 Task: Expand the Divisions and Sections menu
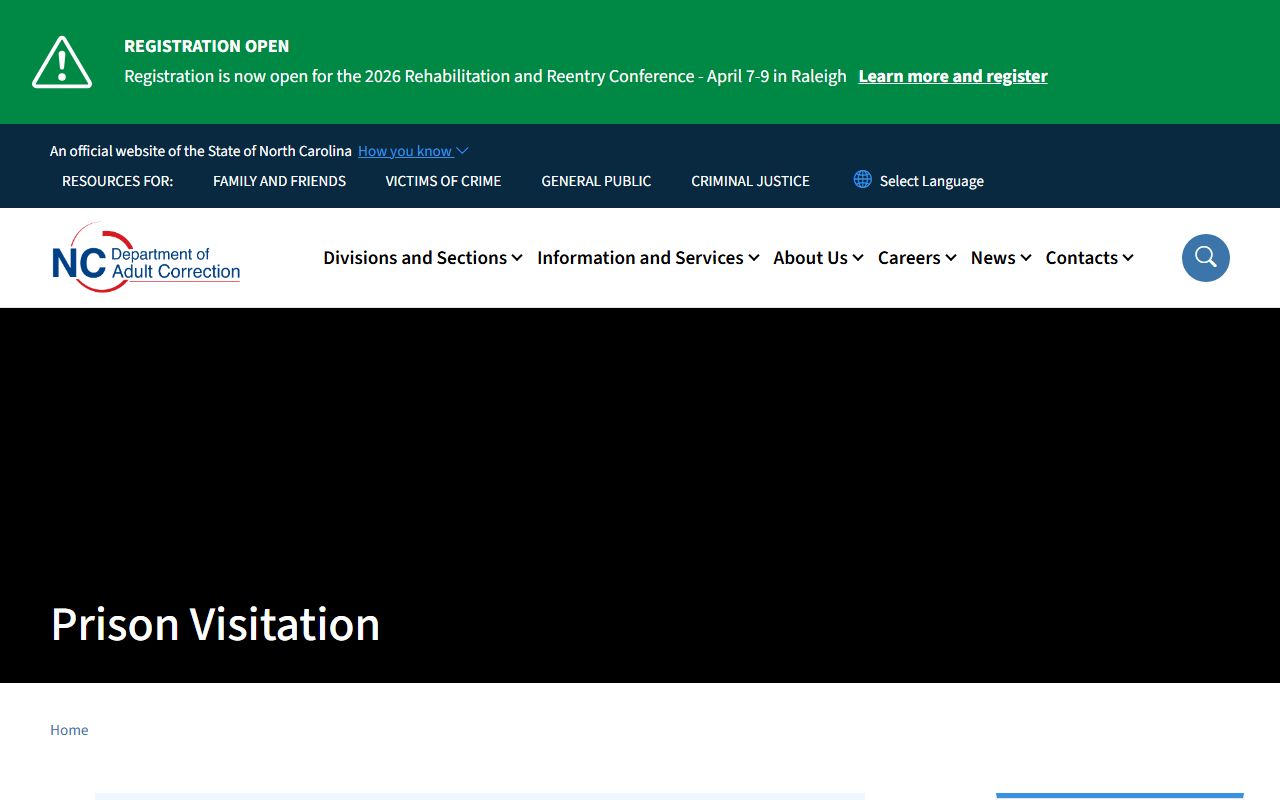(422, 258)
